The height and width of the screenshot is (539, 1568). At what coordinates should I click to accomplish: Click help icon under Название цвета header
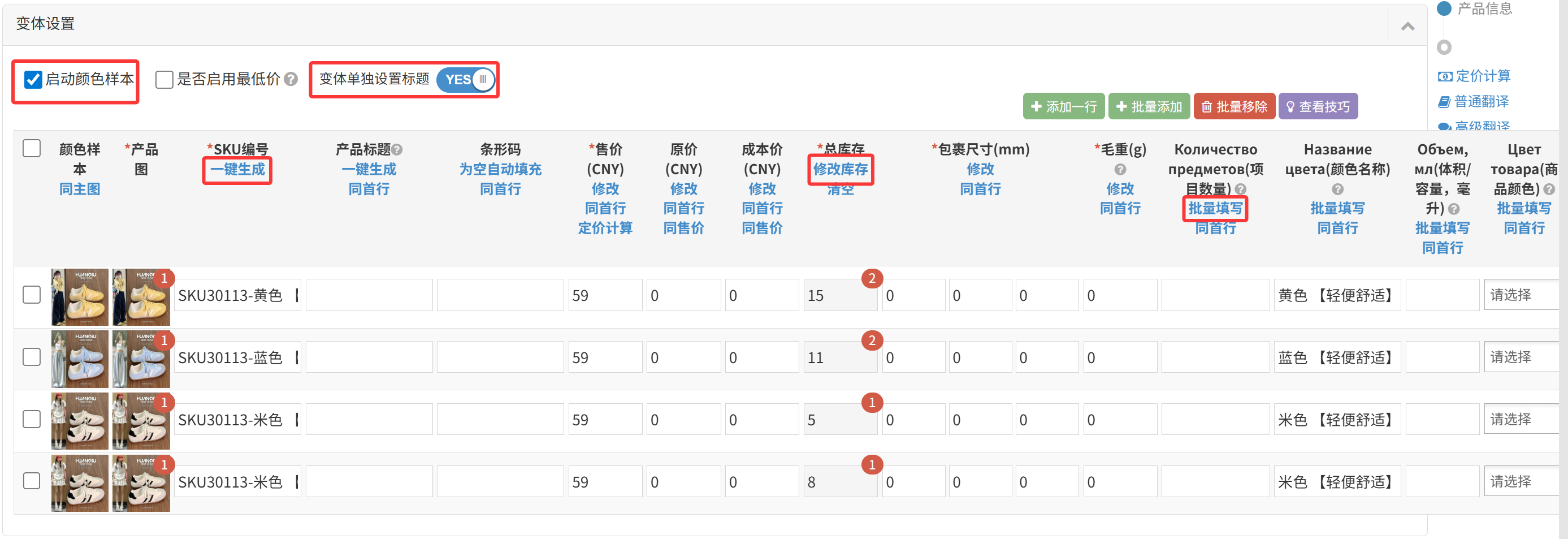pos(1337,189)
